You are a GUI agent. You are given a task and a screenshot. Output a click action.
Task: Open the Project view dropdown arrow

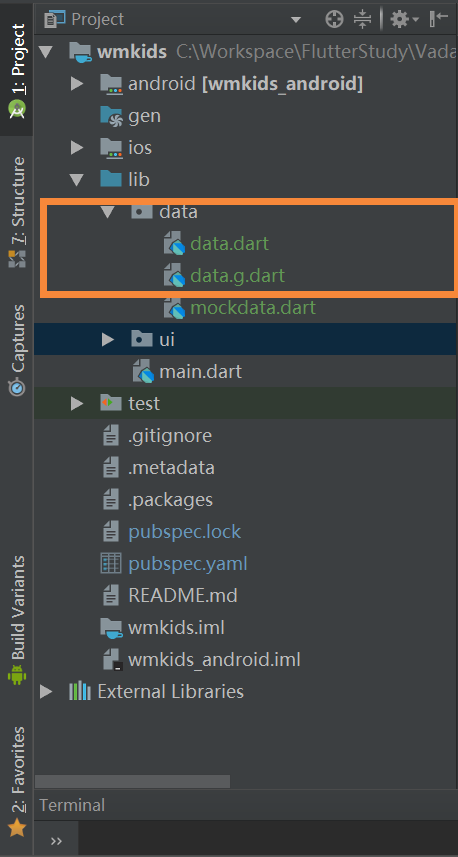click(296, 20)
